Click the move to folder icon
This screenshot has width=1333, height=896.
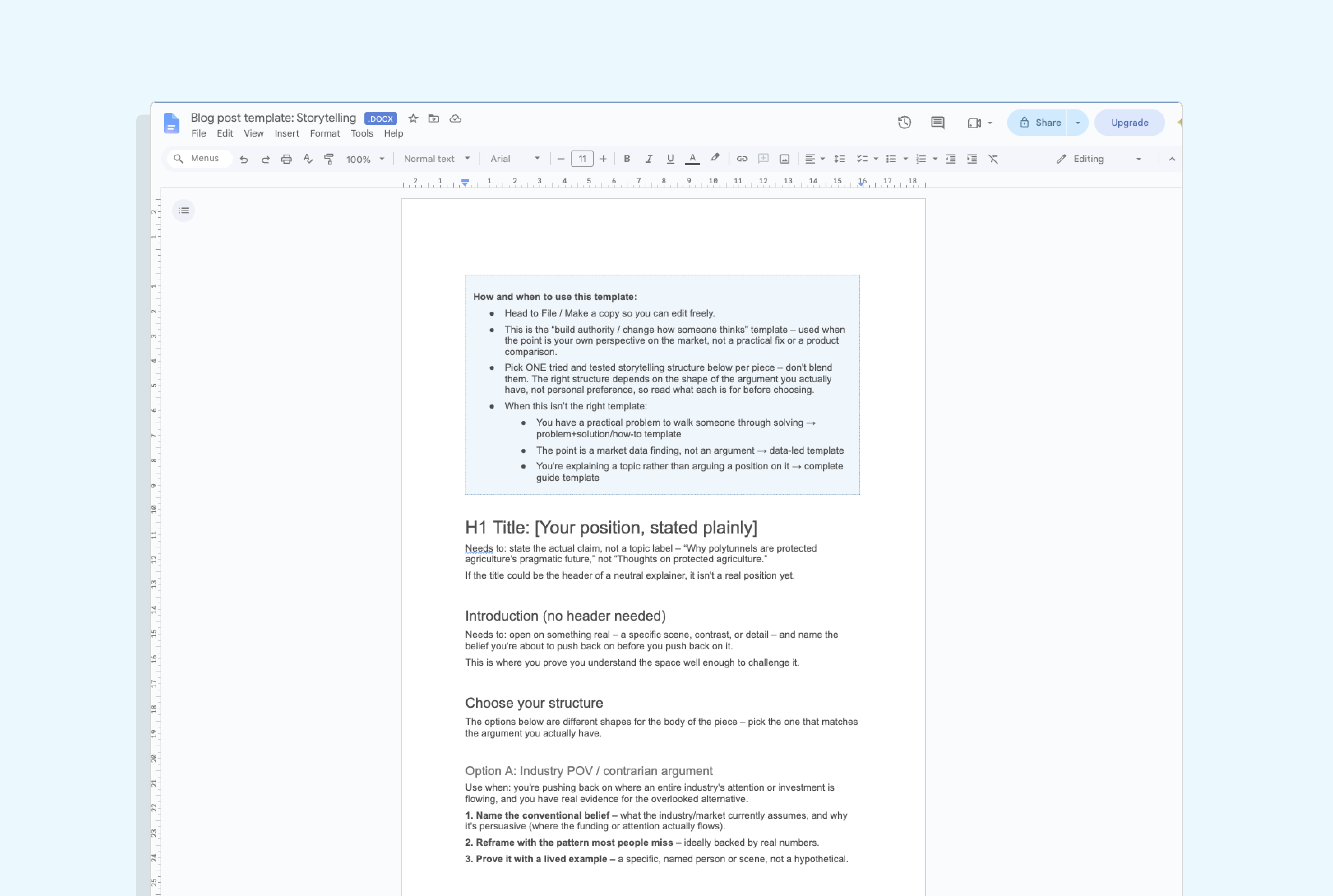[434, 118]
